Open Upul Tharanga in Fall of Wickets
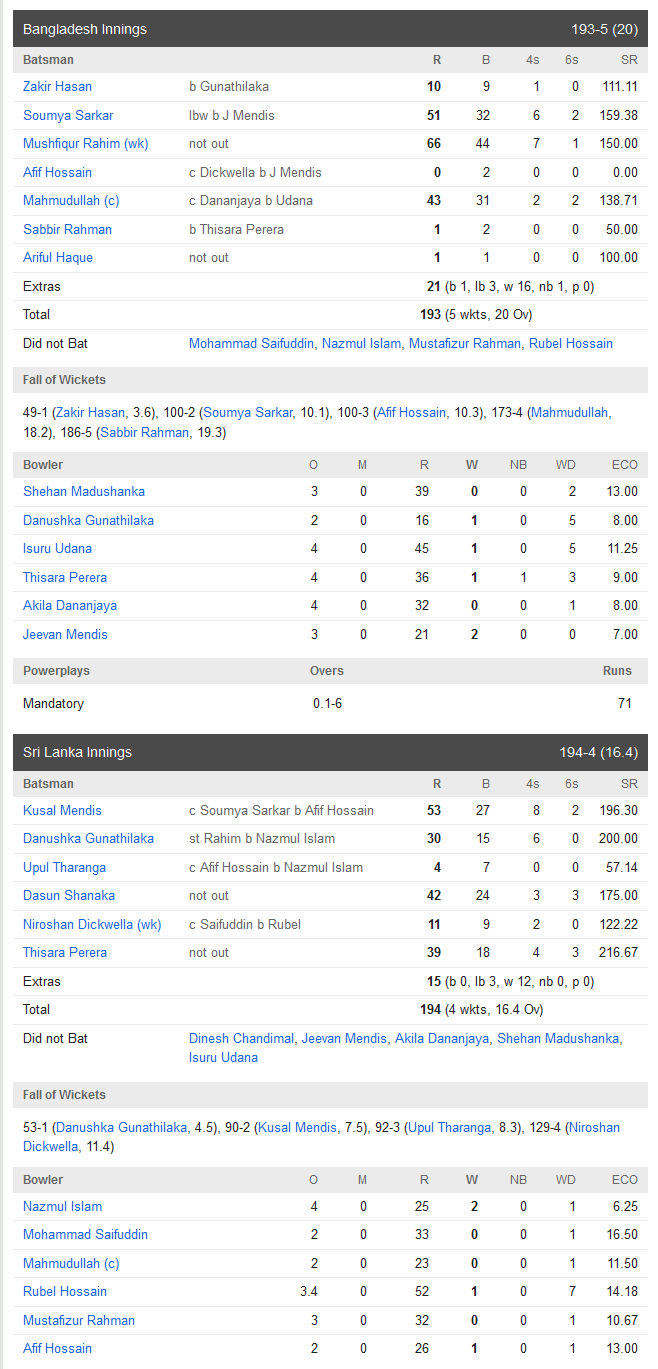The width and height of the screenshot is (658, 1369). [x=451, y=1128]
